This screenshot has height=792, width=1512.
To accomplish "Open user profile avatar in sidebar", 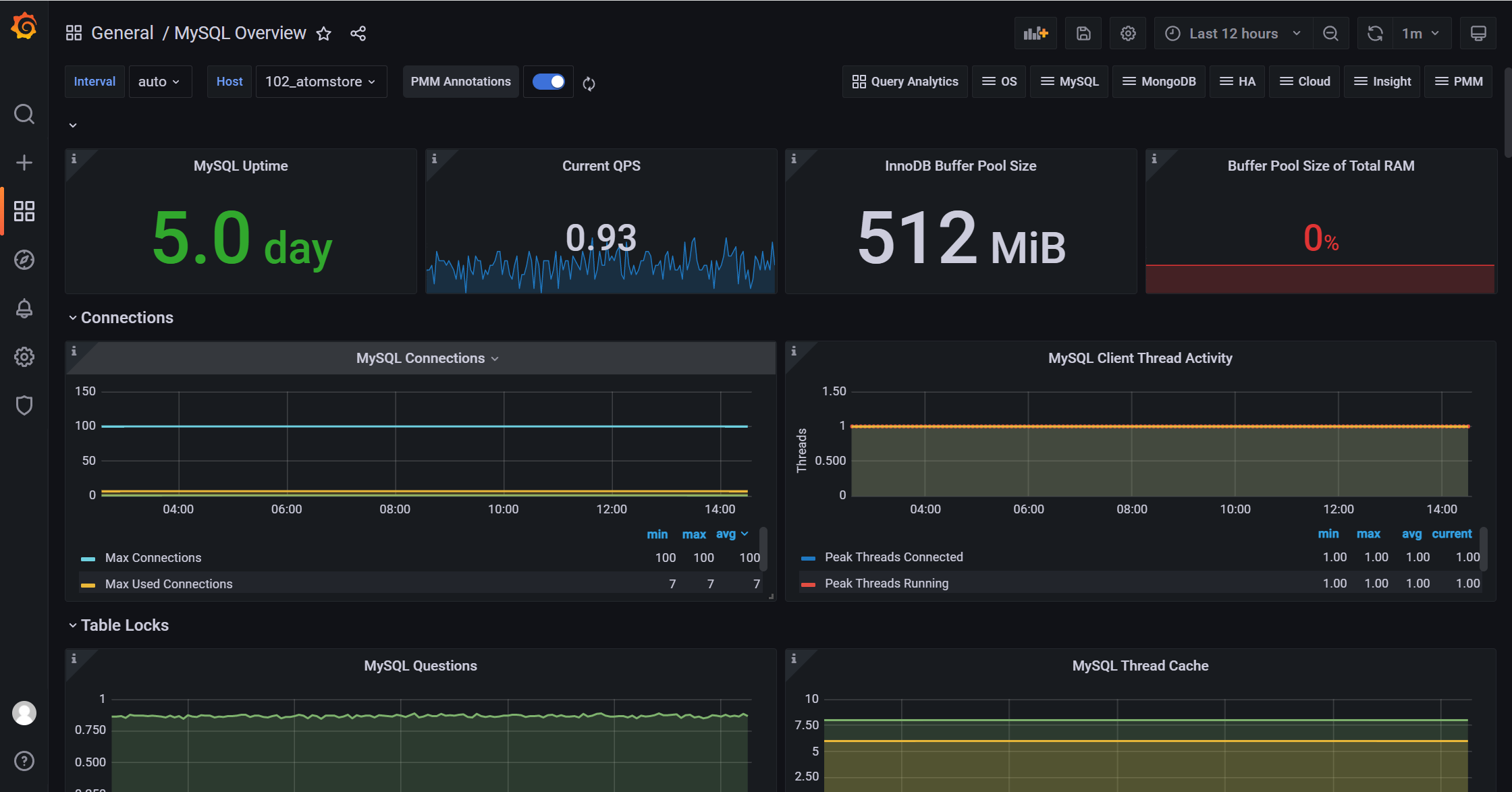I will click(24, 713).
